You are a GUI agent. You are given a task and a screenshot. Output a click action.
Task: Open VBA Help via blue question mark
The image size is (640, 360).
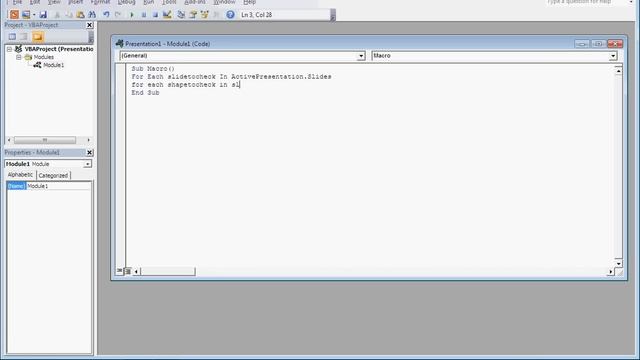pos(231,15)
